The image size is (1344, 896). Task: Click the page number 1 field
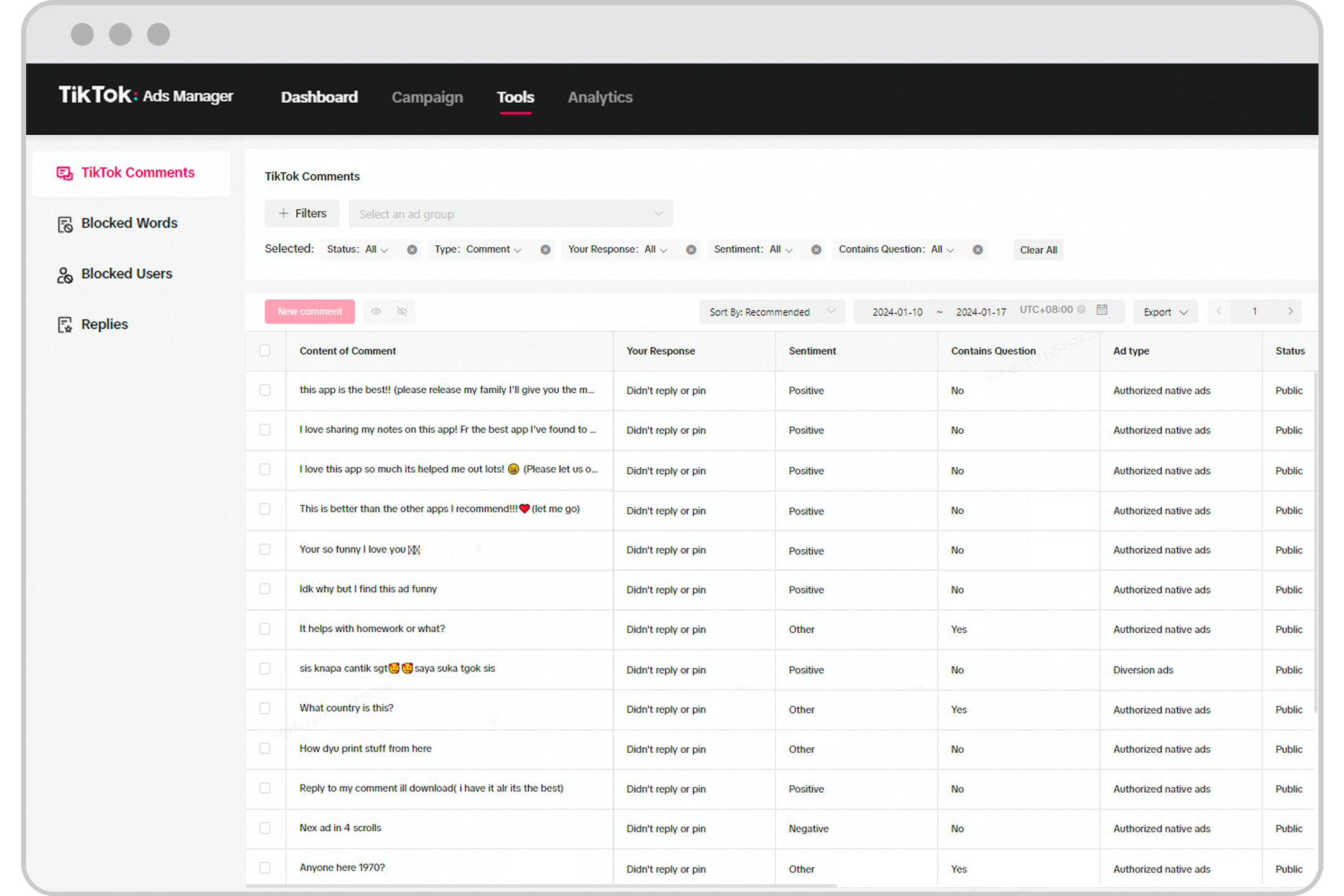pos(1254,311)
